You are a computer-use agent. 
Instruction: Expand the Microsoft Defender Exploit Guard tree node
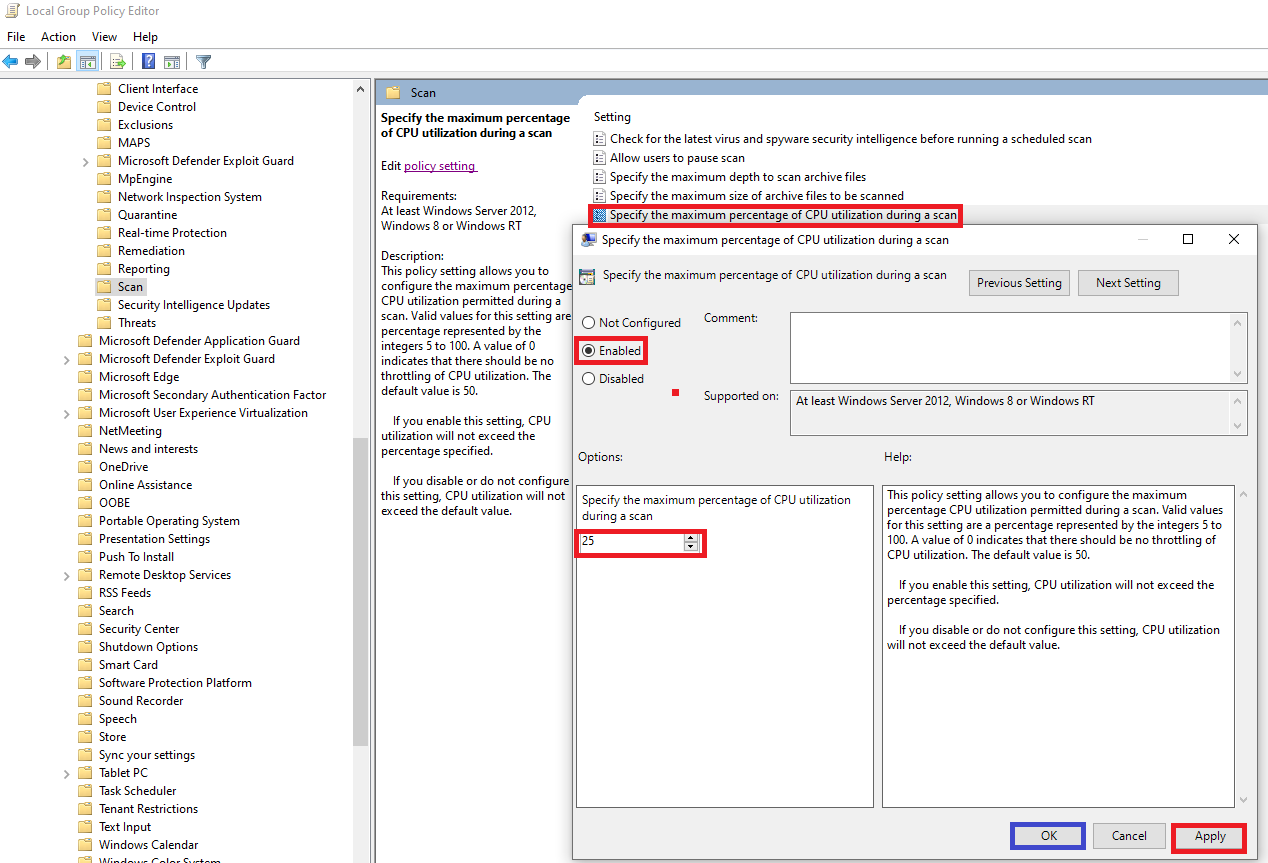pyautogui.click(x=85, y=160)
